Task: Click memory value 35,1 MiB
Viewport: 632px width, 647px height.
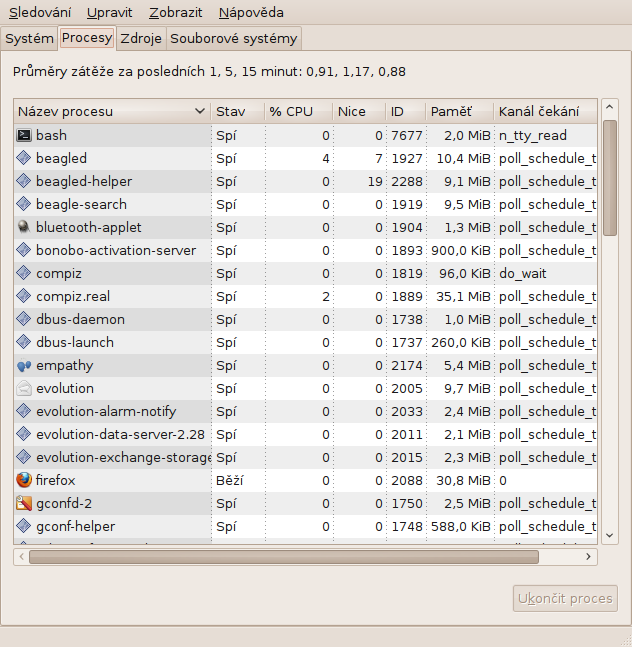Action: [x=463, y=296]
